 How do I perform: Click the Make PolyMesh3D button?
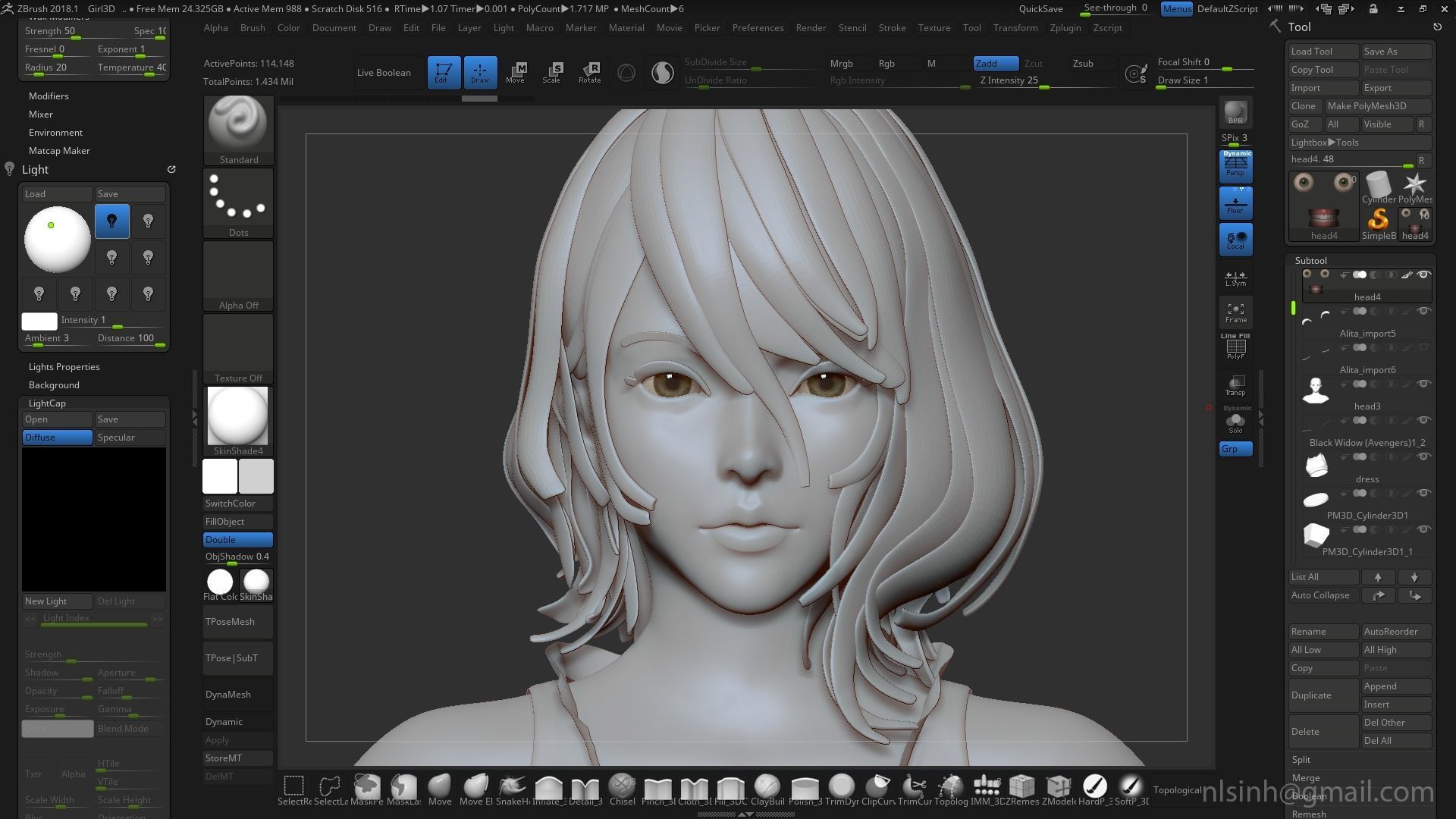pyautogui.click(x=1376, y=106)
